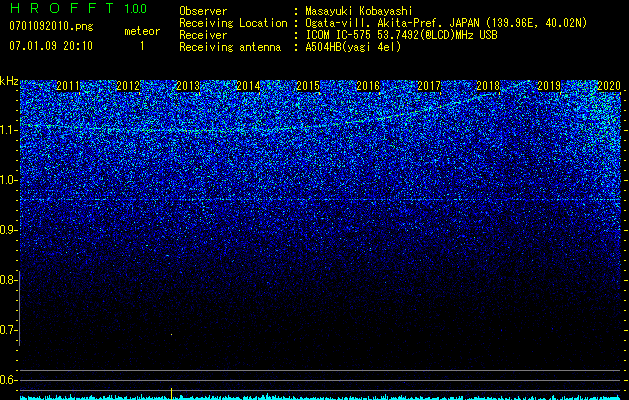The width and height of the screenshot is (629, 400).
Task: Click the meteor label in the header
Action: tap(142, 31)
